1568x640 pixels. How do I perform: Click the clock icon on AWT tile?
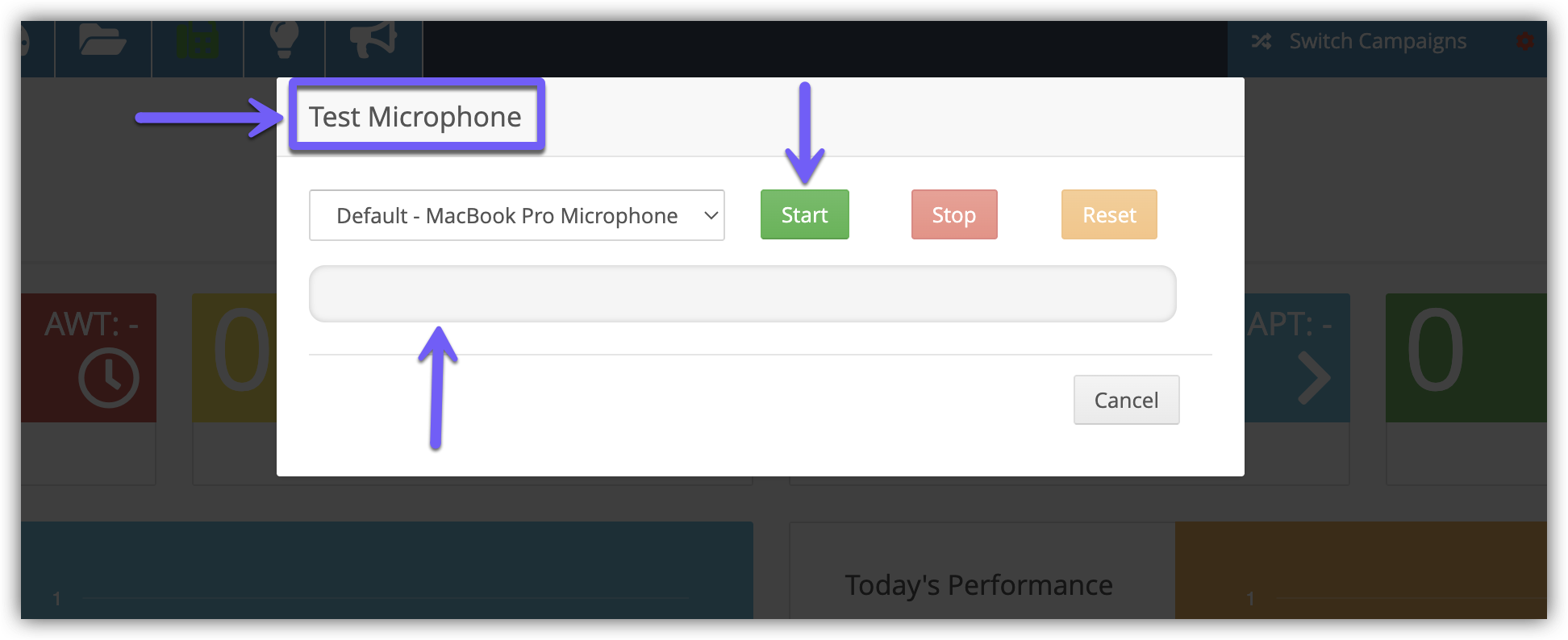[109, 377]
